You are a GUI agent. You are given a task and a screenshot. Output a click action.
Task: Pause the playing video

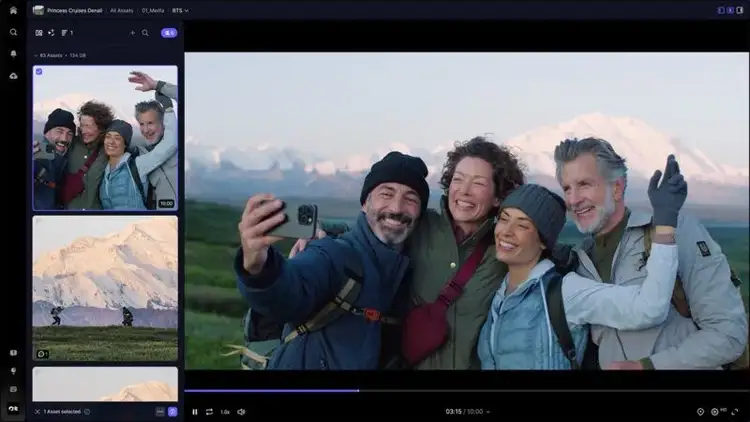point(195,411)
